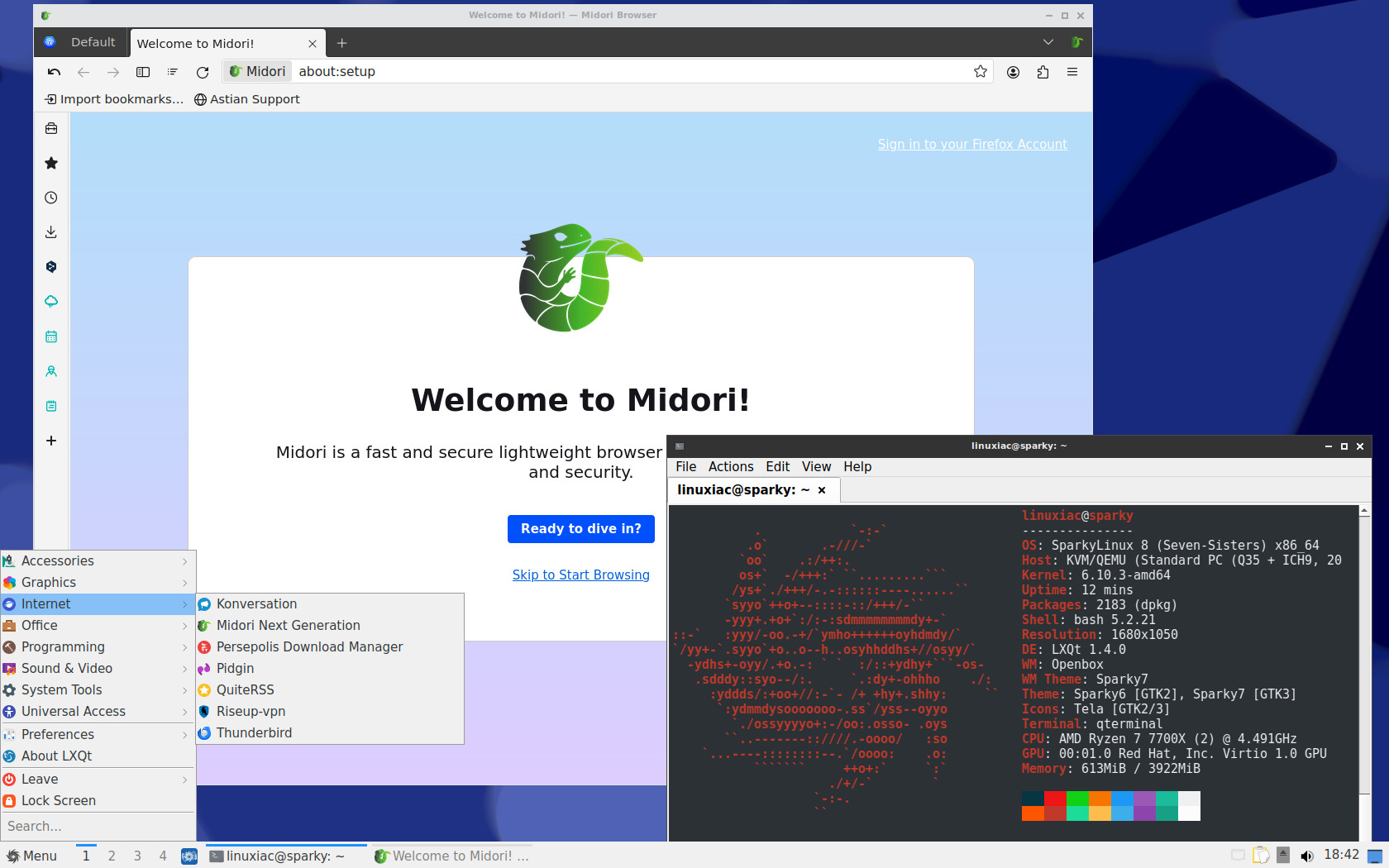1389x868 pixels.
Task: Click the Ready to dive in button
Action: (581, 529)
